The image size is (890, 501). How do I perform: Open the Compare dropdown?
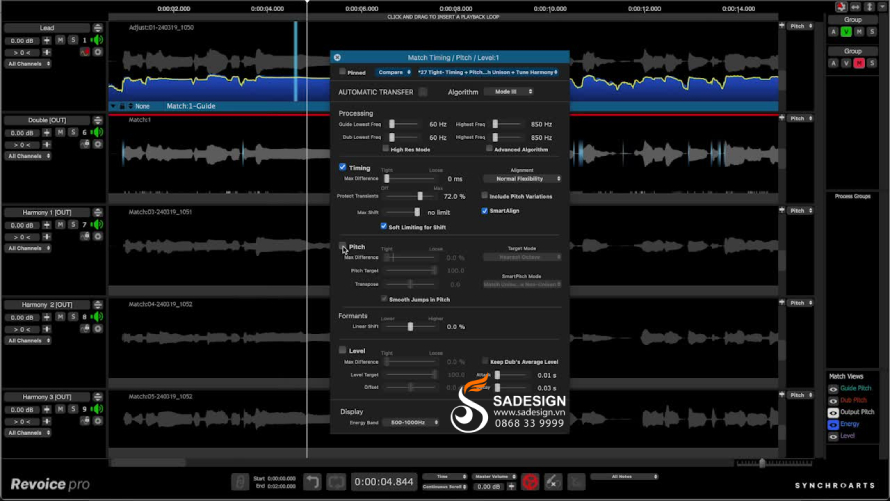click(393, 72)
